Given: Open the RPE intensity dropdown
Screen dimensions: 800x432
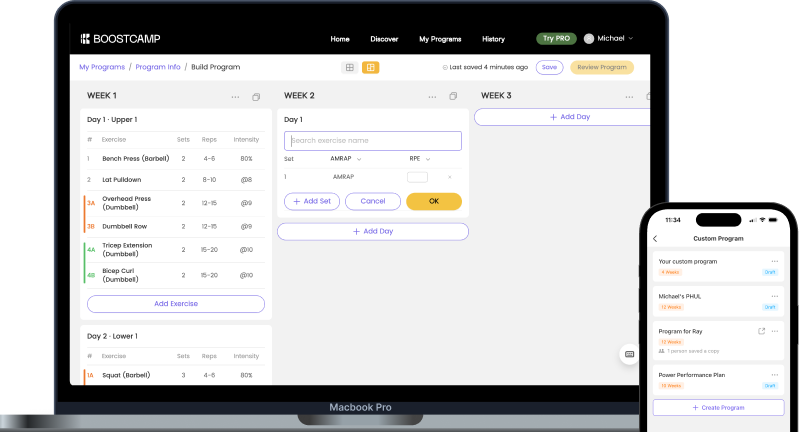Looking at the screenshot, I should (419, 159).
